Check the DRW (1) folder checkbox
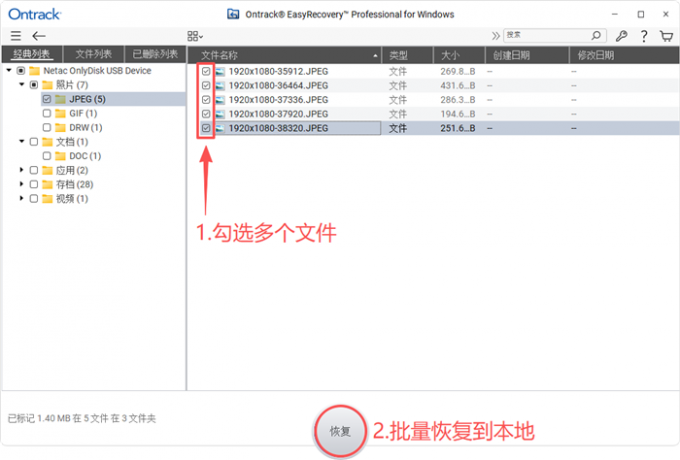The width and height of the screenshot is (680, 460). coord(47,127)
